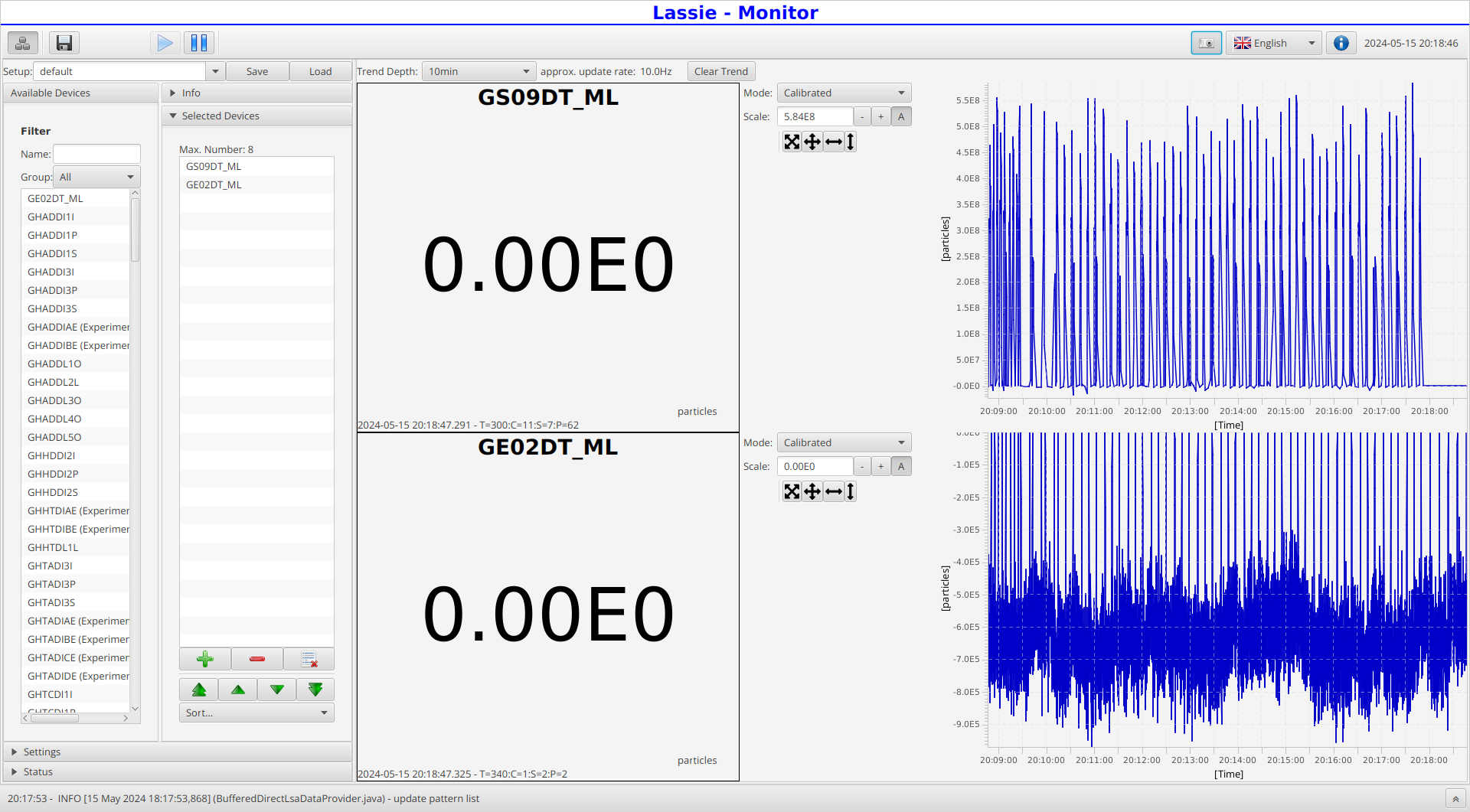Decrease GS09DT_ML scale with minus button
This screenshot has height=812, width=1470.
point(862,116)
